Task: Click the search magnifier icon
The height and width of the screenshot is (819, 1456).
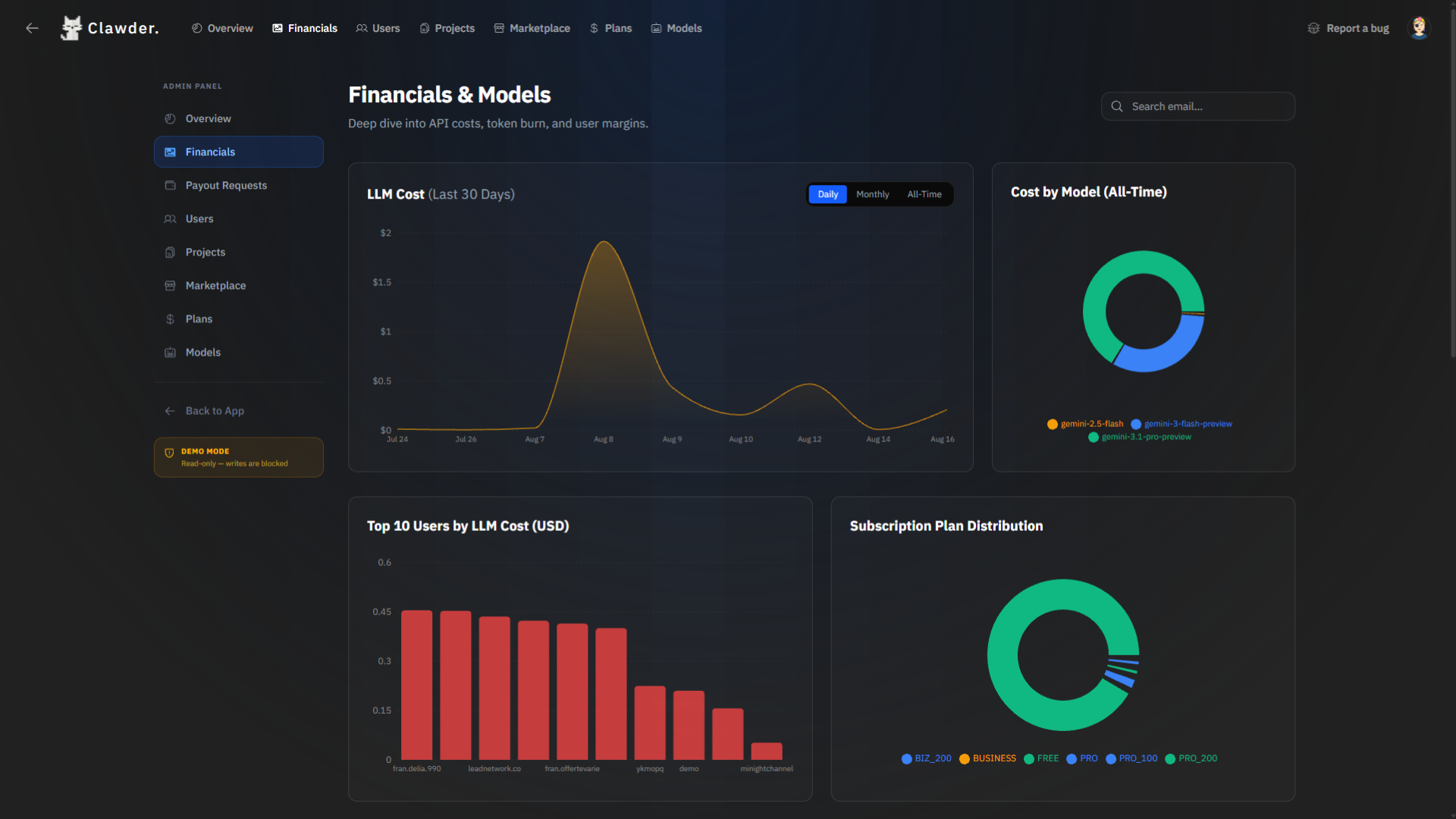Action: tap(1117, 106)
